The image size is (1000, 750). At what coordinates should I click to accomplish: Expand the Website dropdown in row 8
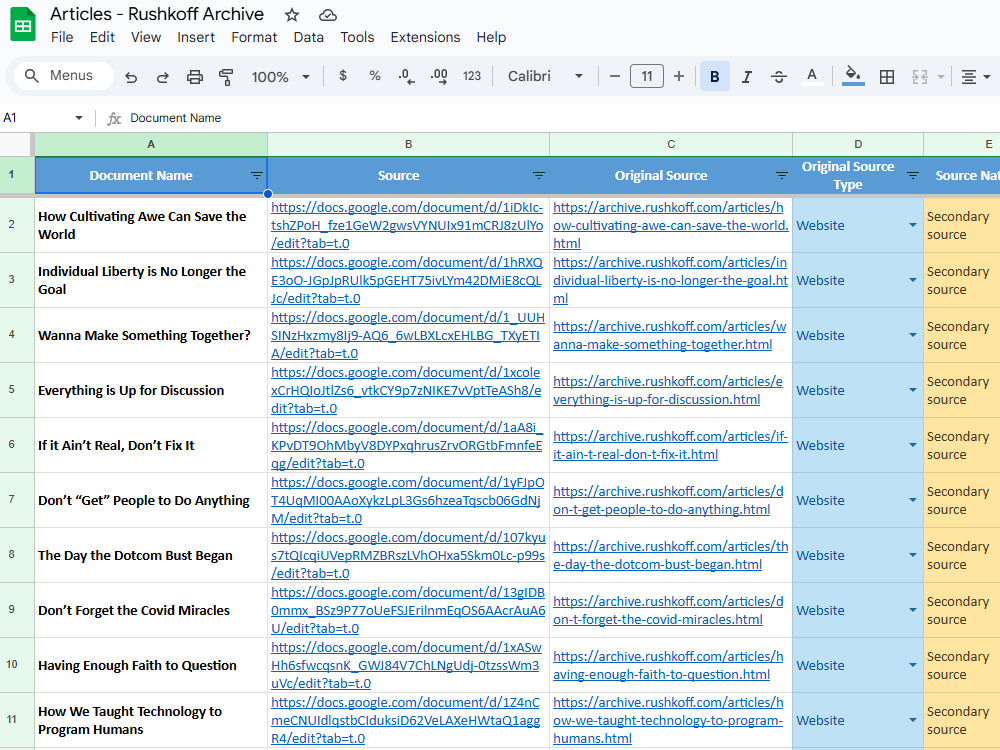point(913,555)
